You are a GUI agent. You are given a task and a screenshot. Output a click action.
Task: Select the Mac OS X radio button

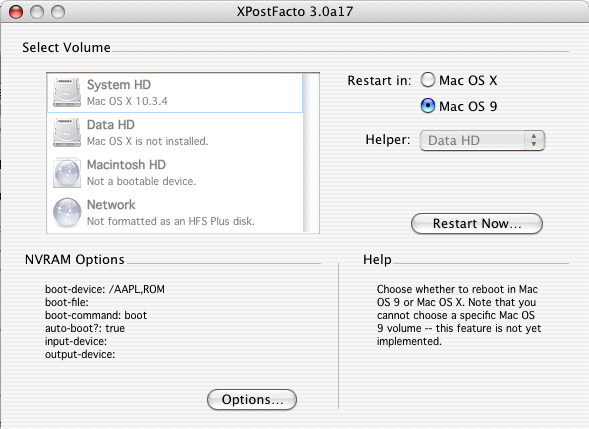(x=427, y=80)
